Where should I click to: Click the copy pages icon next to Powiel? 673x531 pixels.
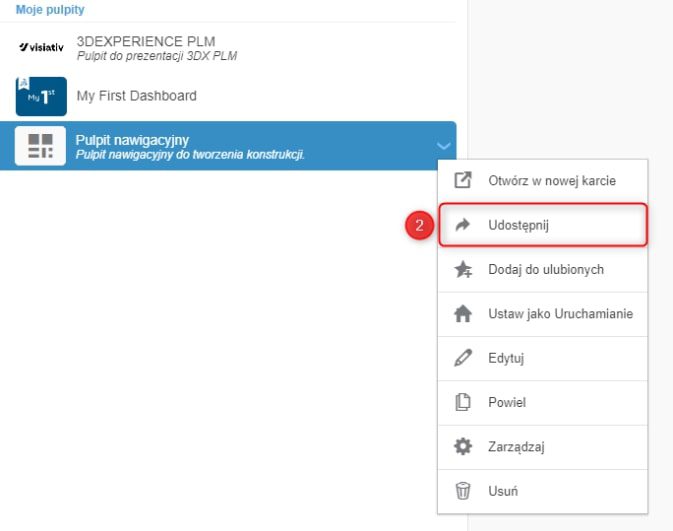point(463,402)
